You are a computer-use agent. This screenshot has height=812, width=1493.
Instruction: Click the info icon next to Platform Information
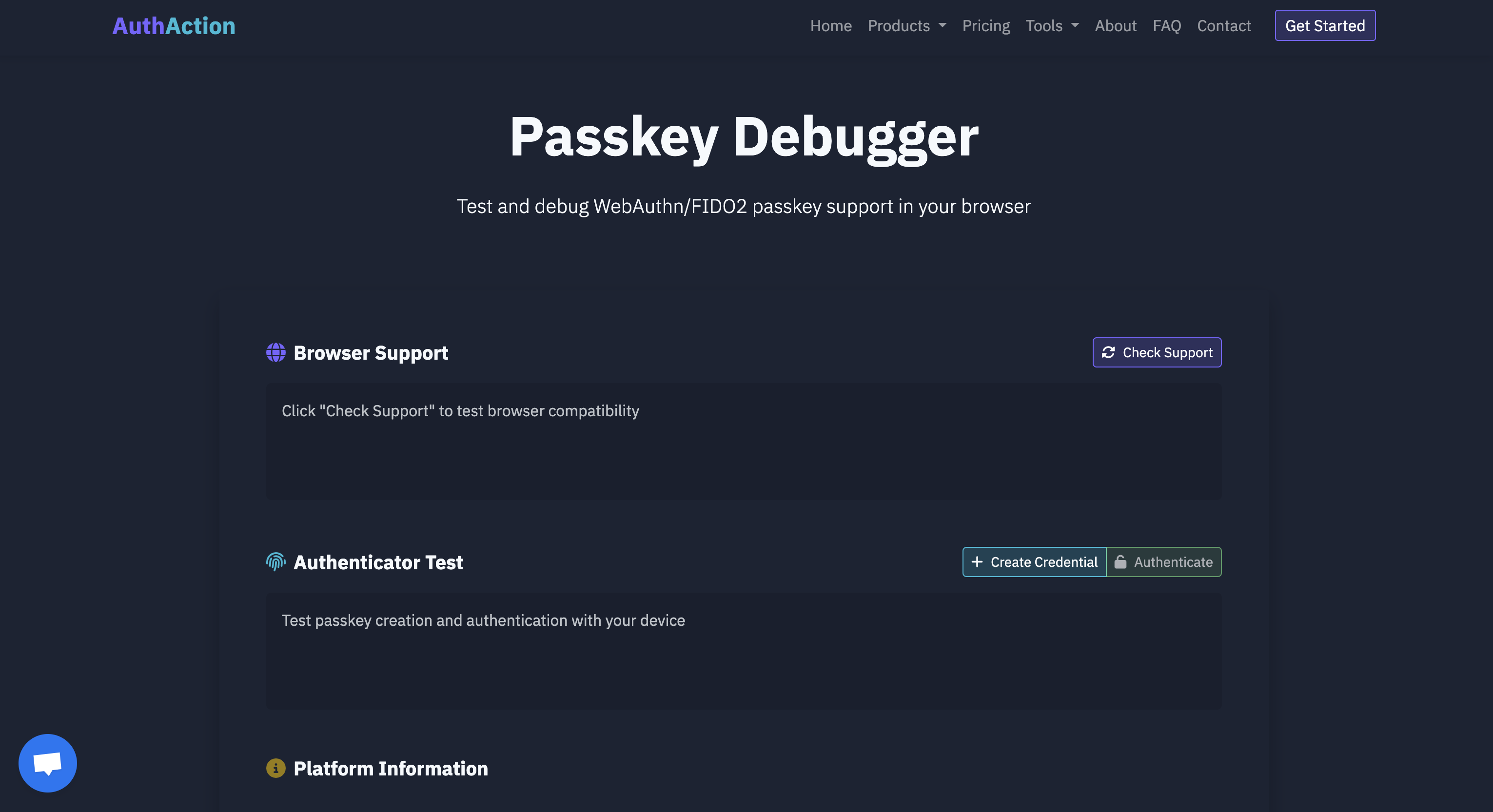pyautogui.click(x=276, y=769)
